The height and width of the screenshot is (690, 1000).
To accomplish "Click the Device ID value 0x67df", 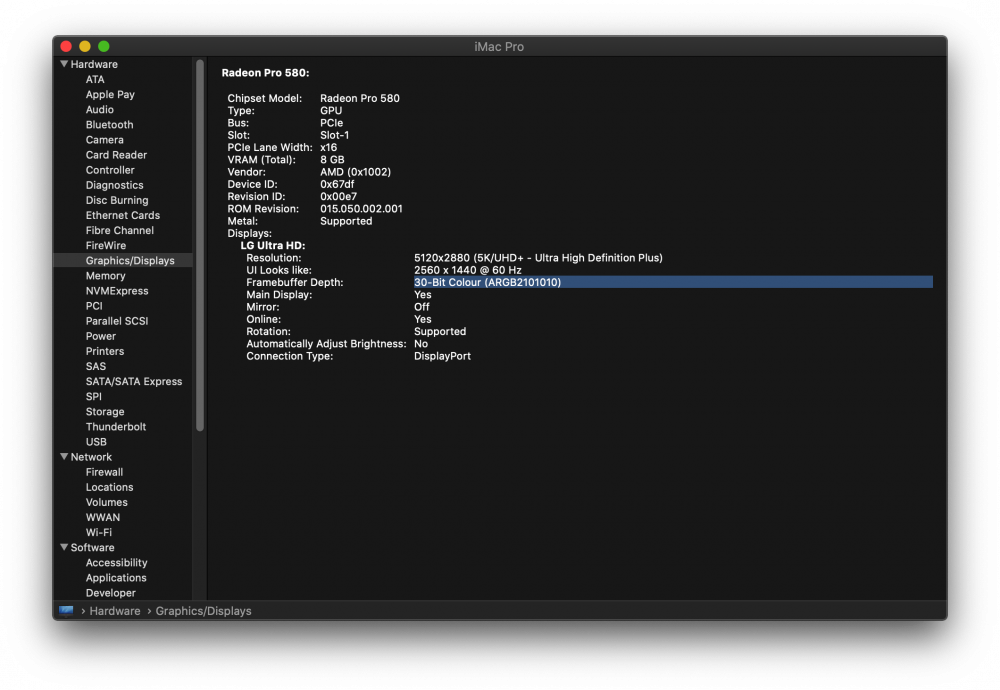I will [337, 184].
